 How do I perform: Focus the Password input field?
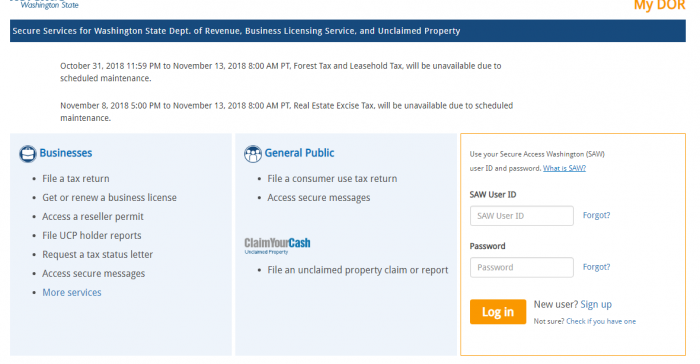pyautogui.click(x=521, y=267)
